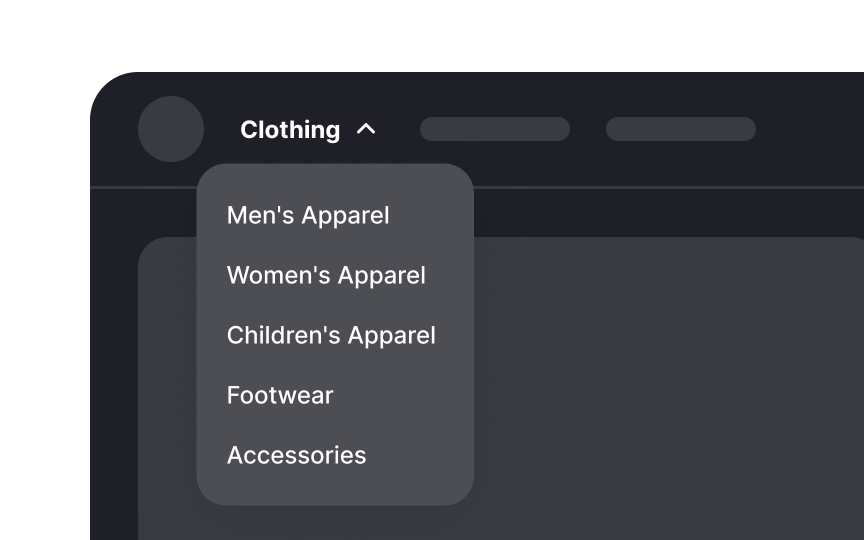Viewport: 864px width, 540px height.
Task: Click the dark margin beside the content card
Action: (114, 386)
